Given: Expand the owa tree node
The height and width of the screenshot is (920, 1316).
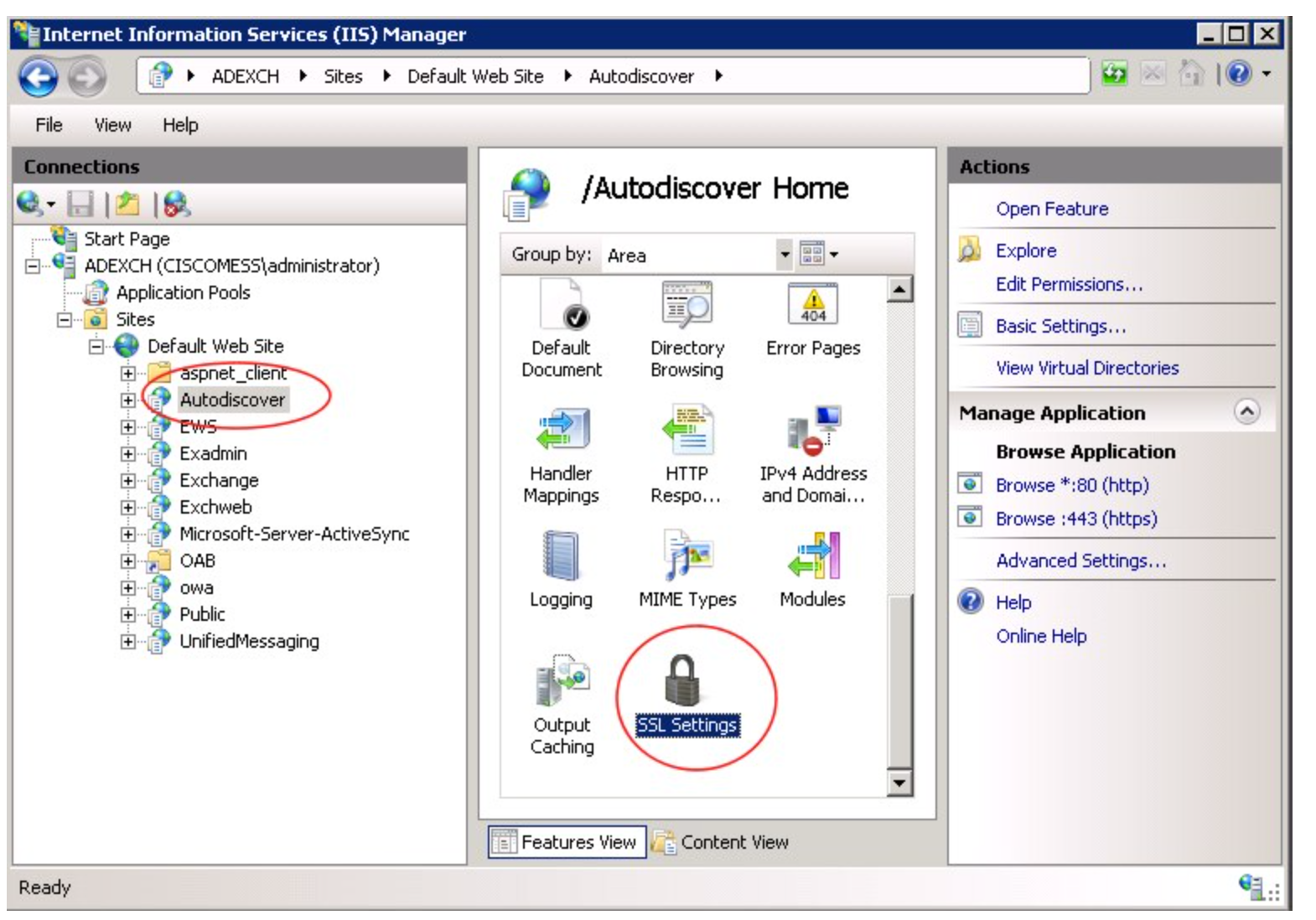Looking at the screenshot, I should 127,588.
